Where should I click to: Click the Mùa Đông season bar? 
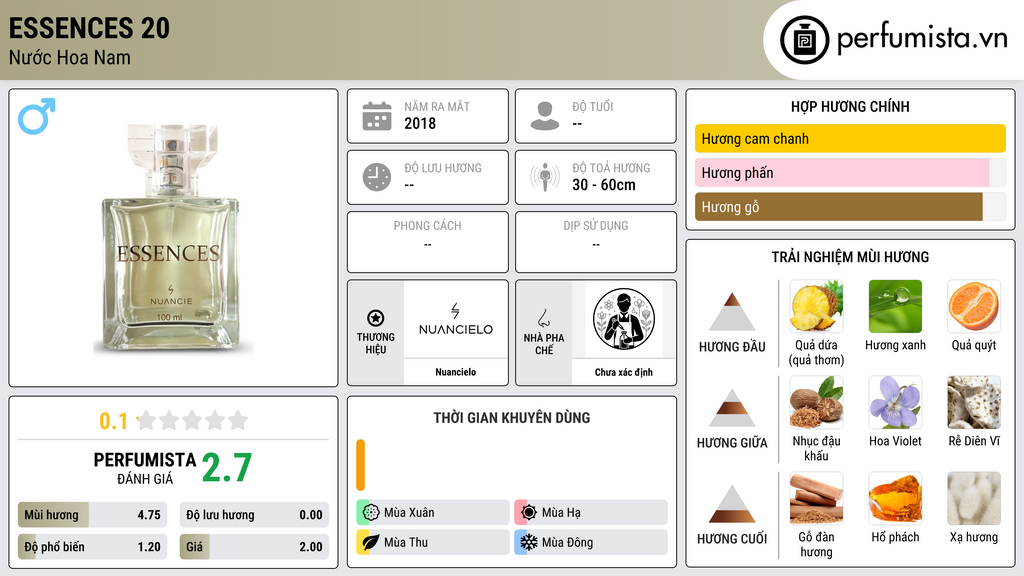[591, 542]
